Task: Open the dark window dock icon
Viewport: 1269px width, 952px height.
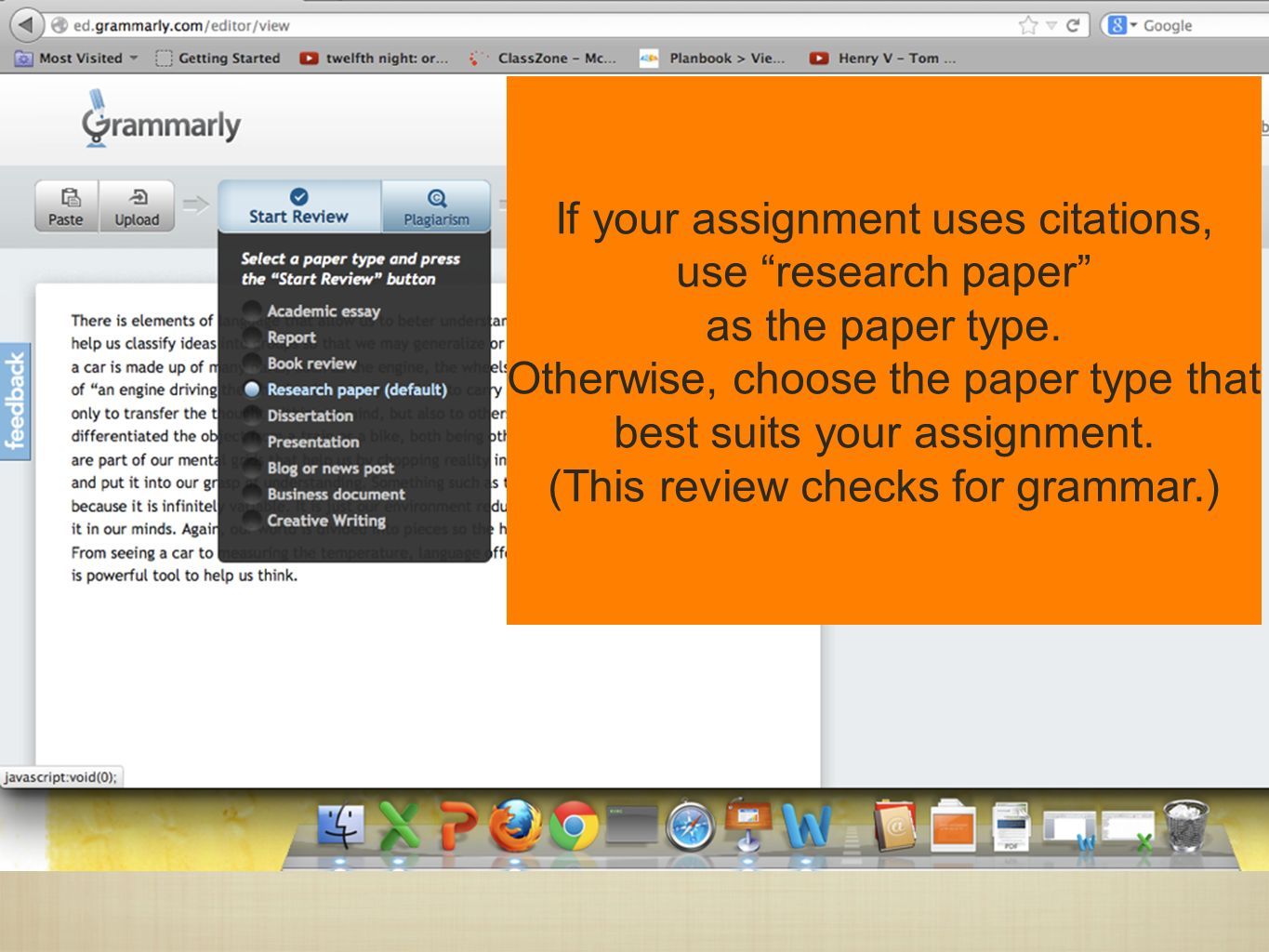Action: point(631,825)
